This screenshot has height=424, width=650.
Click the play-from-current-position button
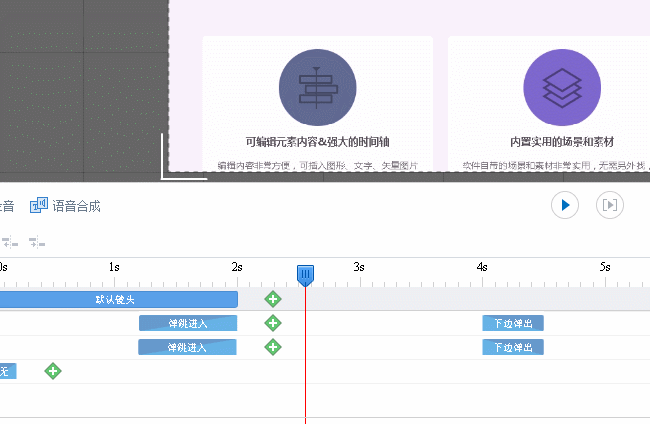click(x=609, y=205)
